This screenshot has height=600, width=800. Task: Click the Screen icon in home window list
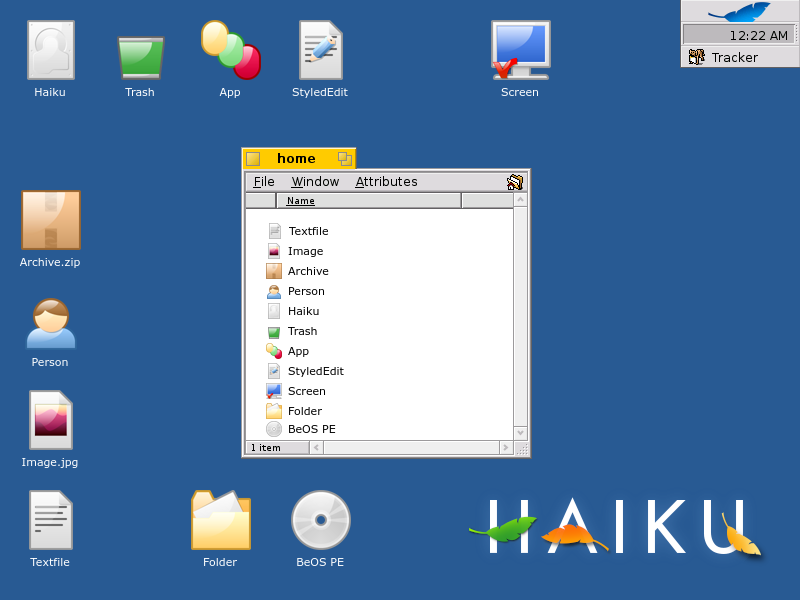click(x=274, y=391)
